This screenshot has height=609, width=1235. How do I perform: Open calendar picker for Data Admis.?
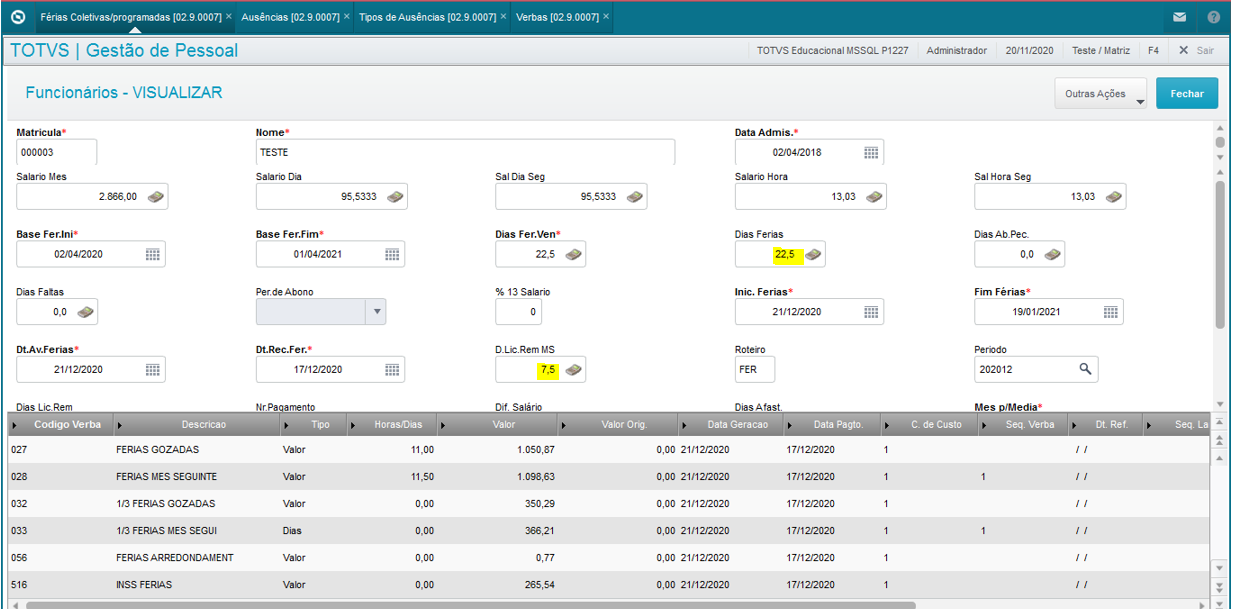(871, 152)
